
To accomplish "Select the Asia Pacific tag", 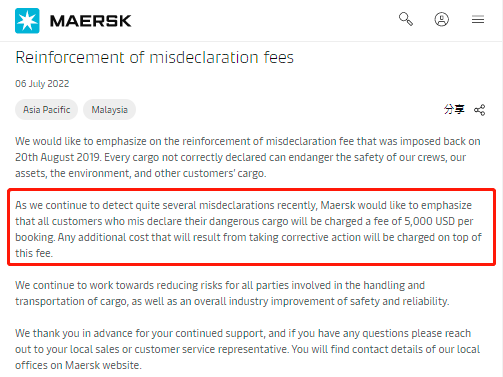I will coord(46,109).
